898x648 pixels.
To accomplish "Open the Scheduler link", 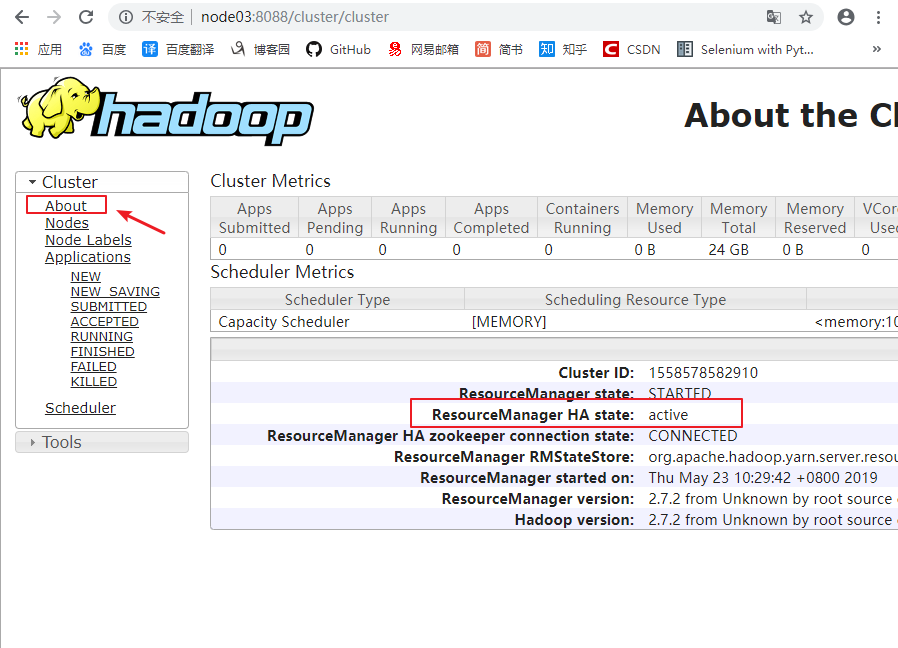I will 80,408.
